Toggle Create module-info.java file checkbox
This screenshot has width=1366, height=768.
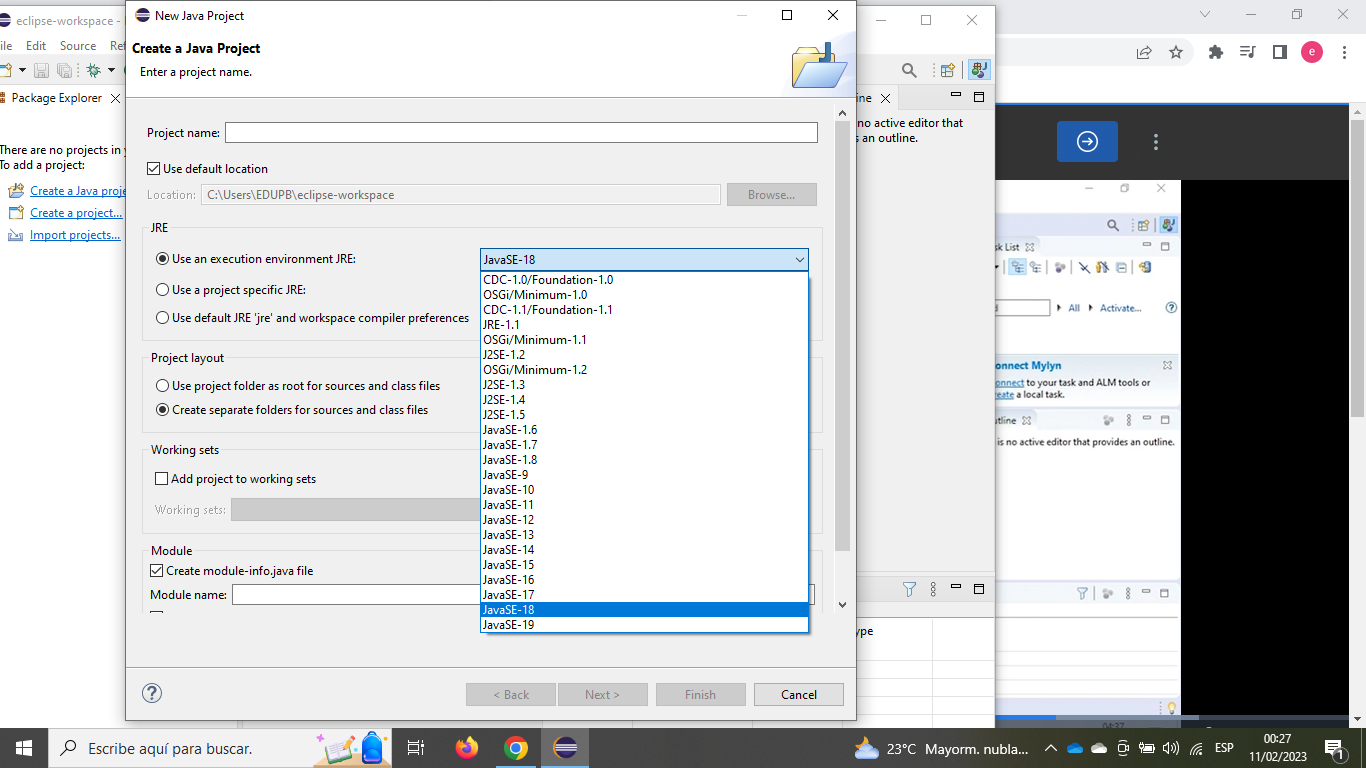click(x=156, y=571)
